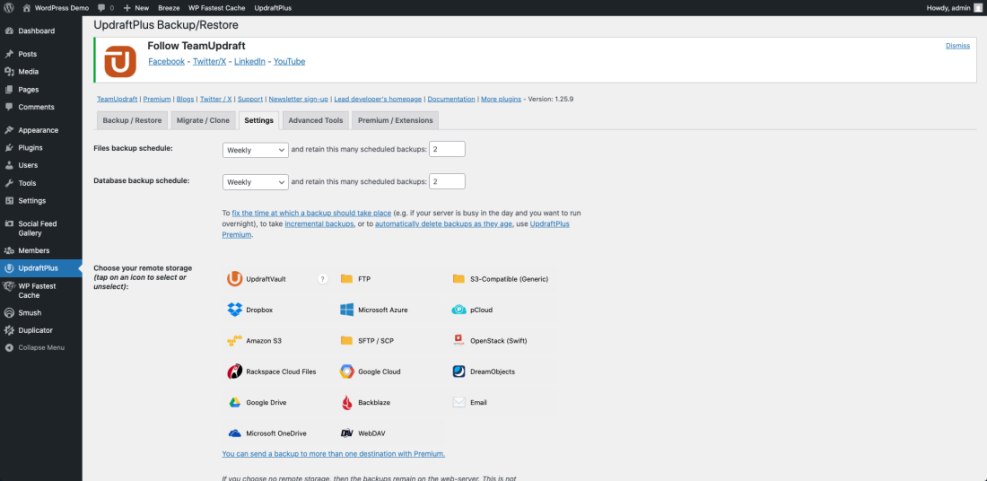Open the UpdraftVault help question mark
Image resolution: width=987 pixels, height=481 pixels.
322,279
